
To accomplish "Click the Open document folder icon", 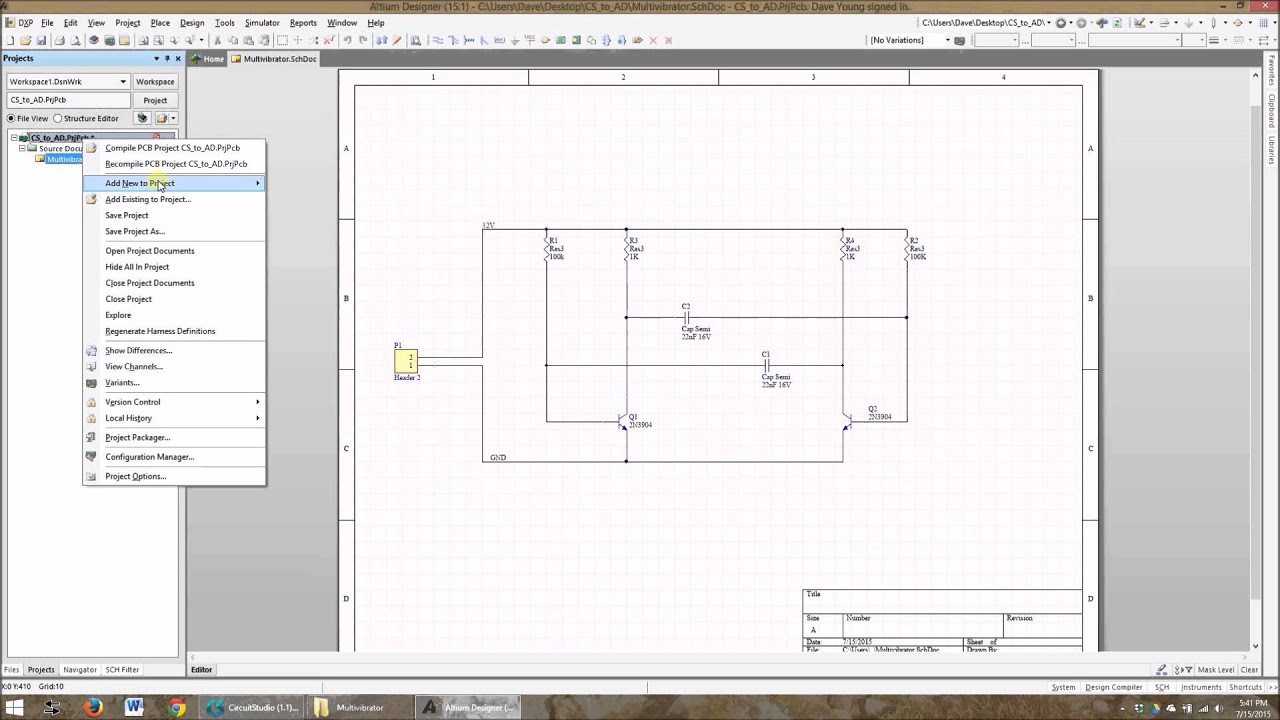I will click(x=26, y=40).
